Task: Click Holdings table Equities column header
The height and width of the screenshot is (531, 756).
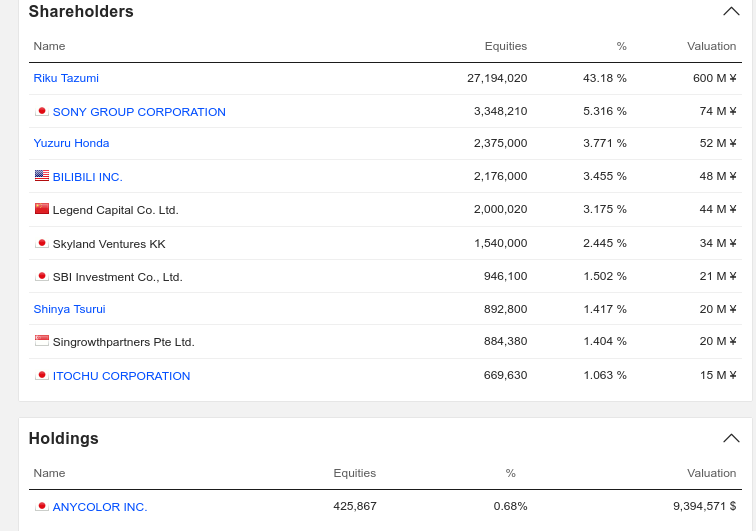Action: (x=355, y=473)
